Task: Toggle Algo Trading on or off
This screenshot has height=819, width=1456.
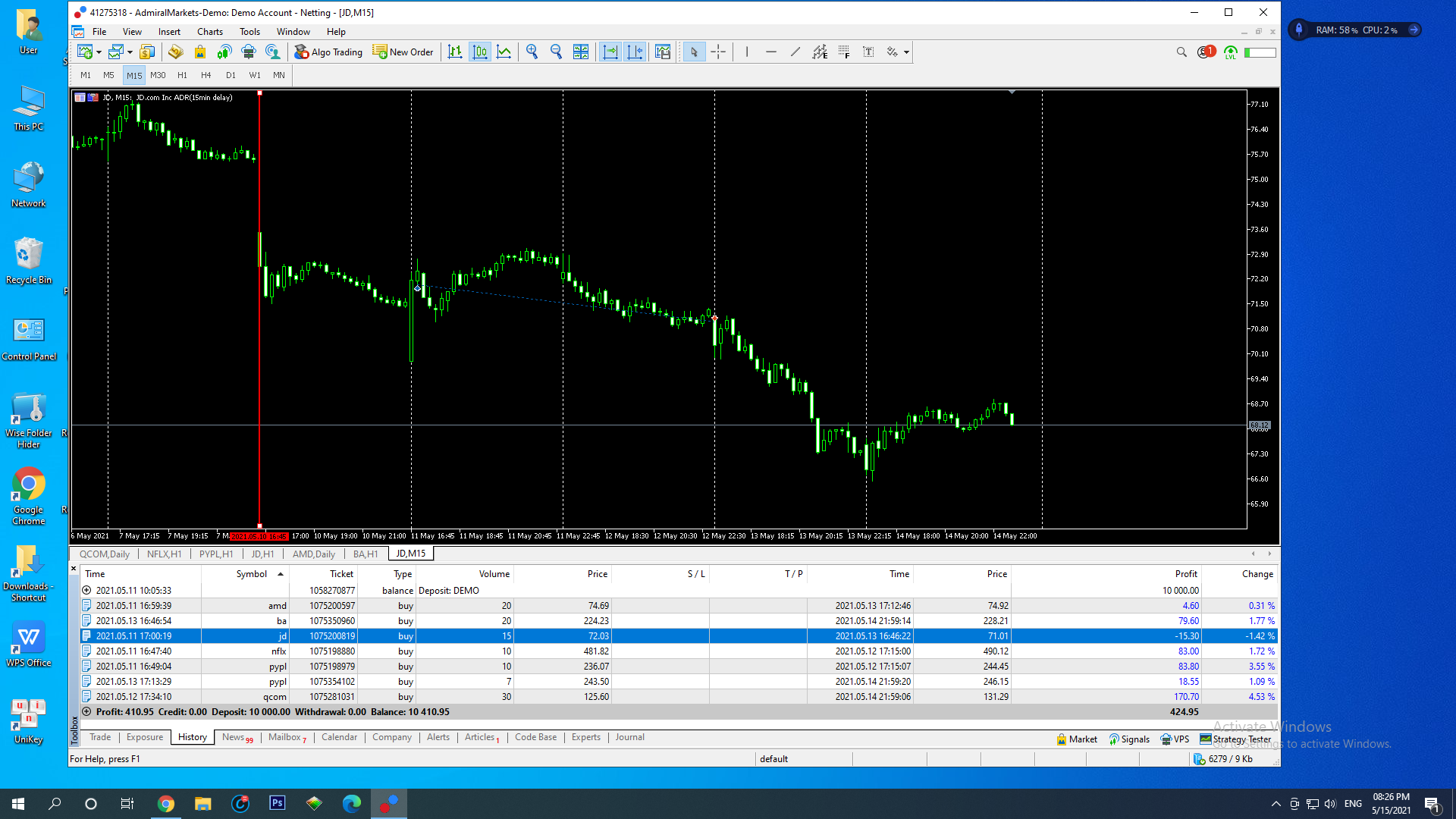Action: tap(328, 52)
